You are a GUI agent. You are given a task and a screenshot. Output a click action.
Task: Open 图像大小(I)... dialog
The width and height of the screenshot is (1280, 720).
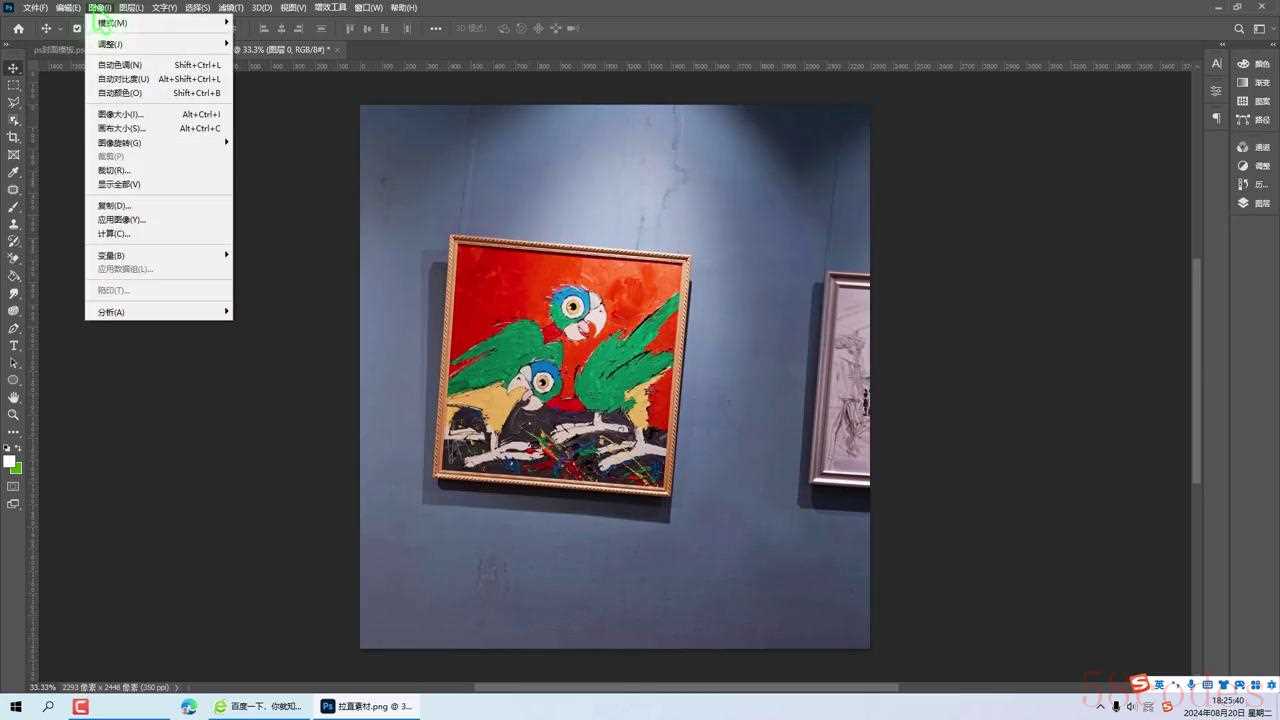tap(159, 114)
